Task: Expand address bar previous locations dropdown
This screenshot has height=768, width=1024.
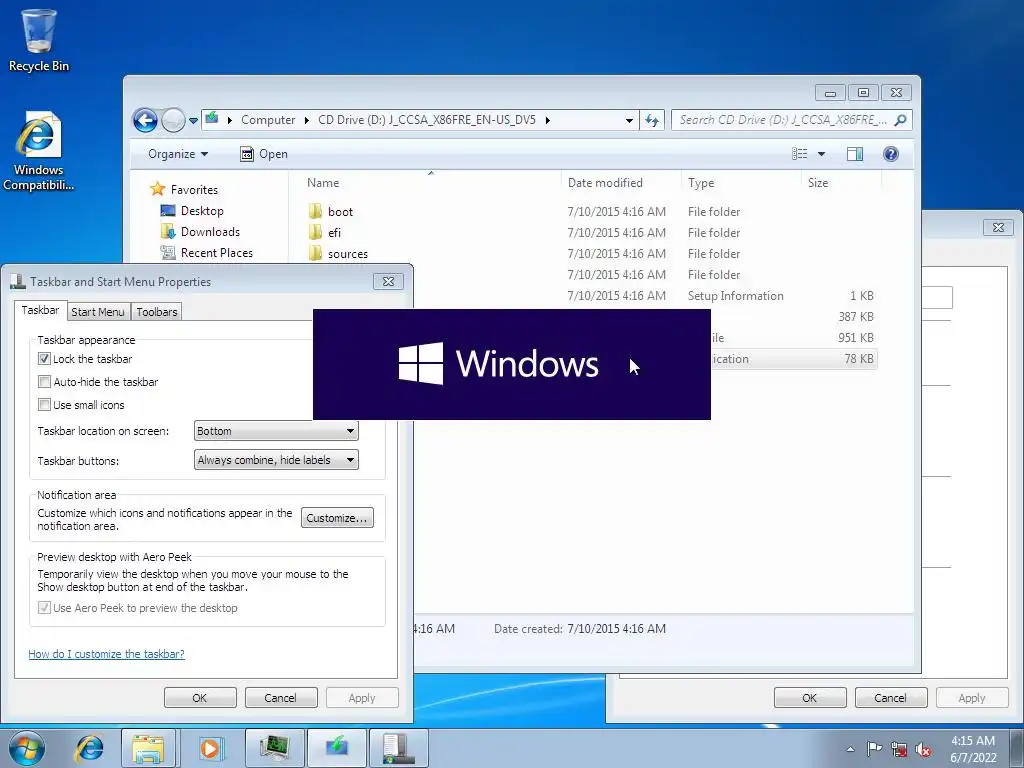Action: (629, 120)
